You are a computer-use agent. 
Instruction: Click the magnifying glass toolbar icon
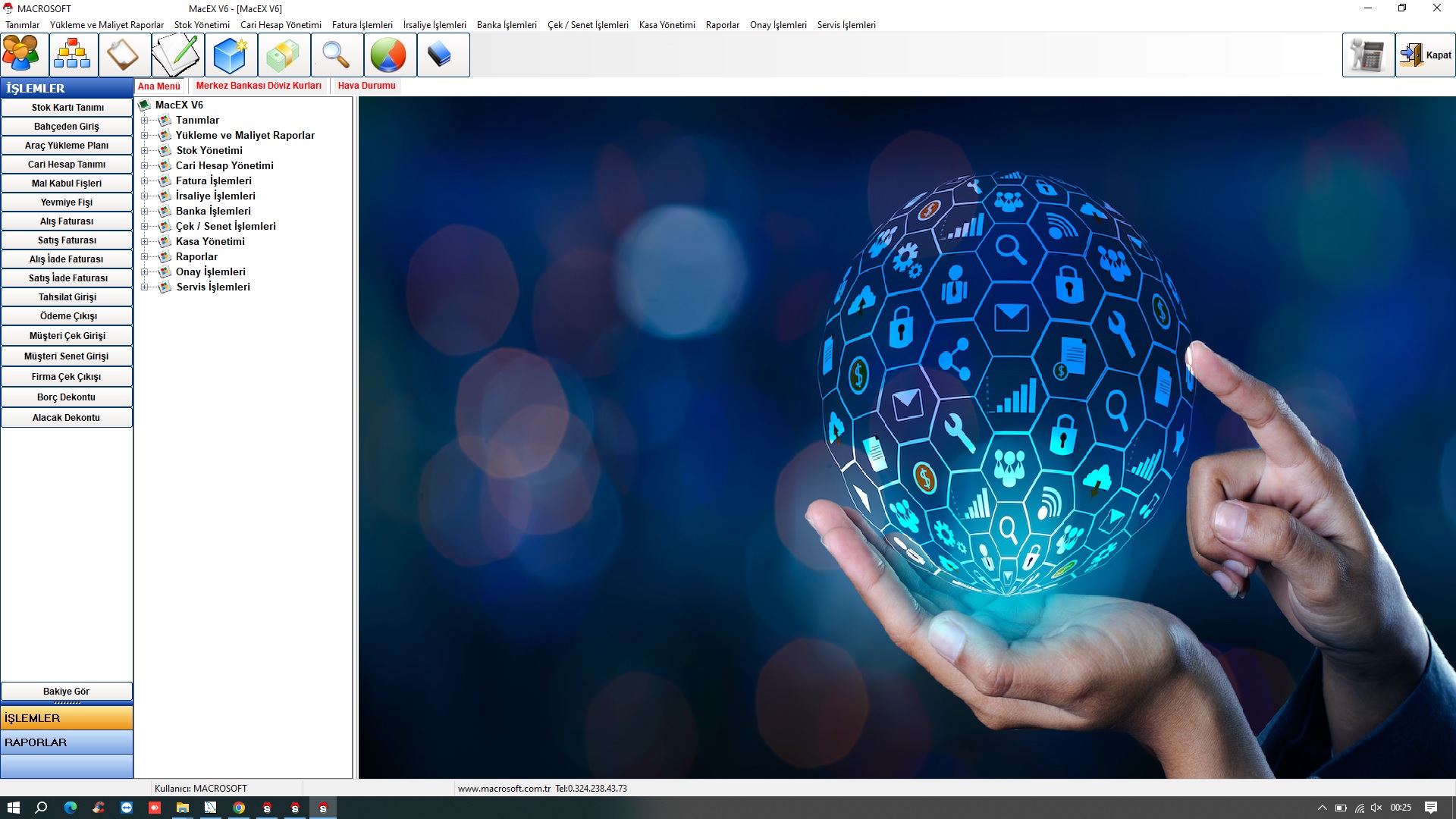pos(336,55)
